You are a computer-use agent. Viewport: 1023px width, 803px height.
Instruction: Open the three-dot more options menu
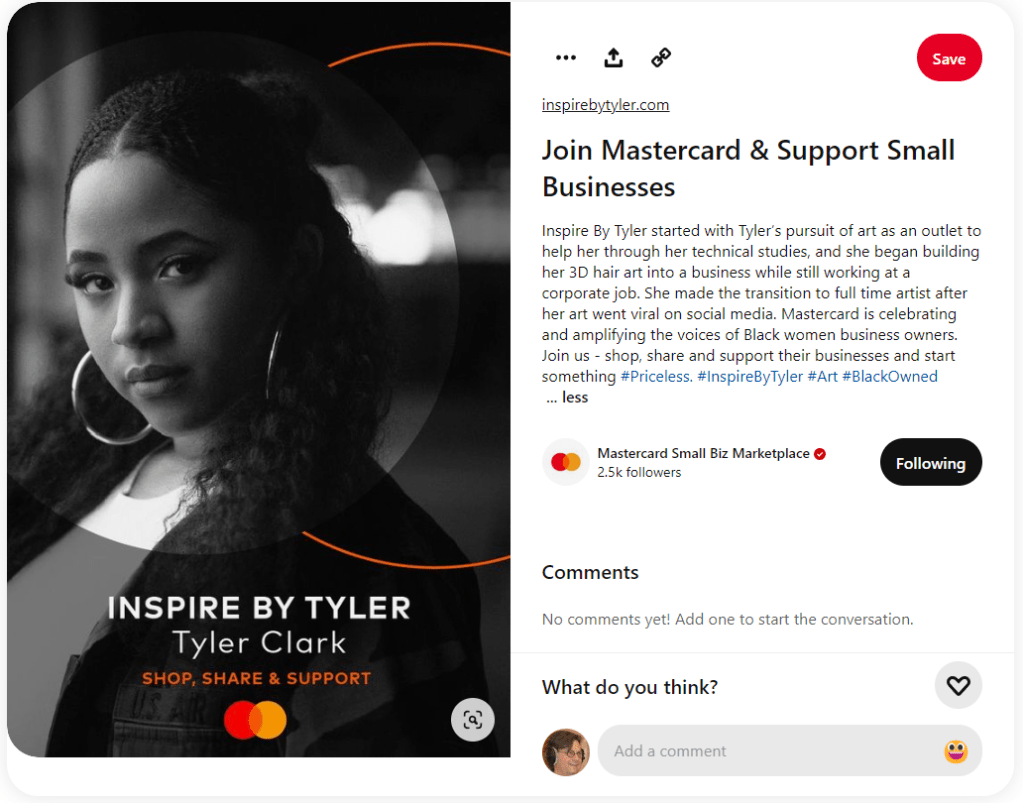(566, 58)
